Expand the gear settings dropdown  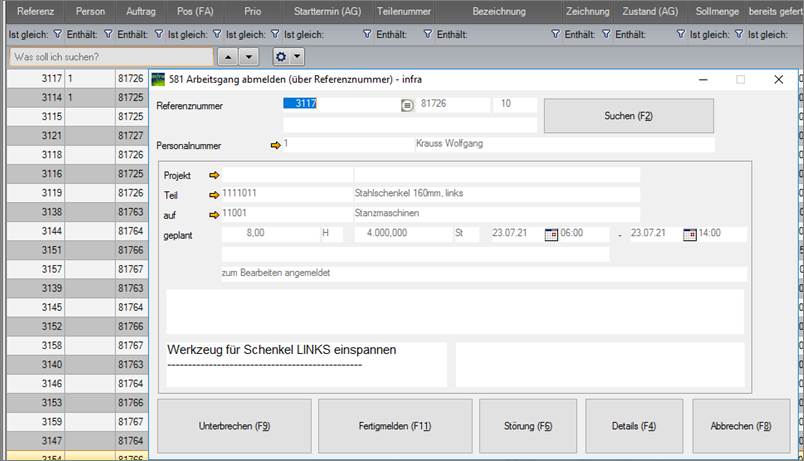289,57
